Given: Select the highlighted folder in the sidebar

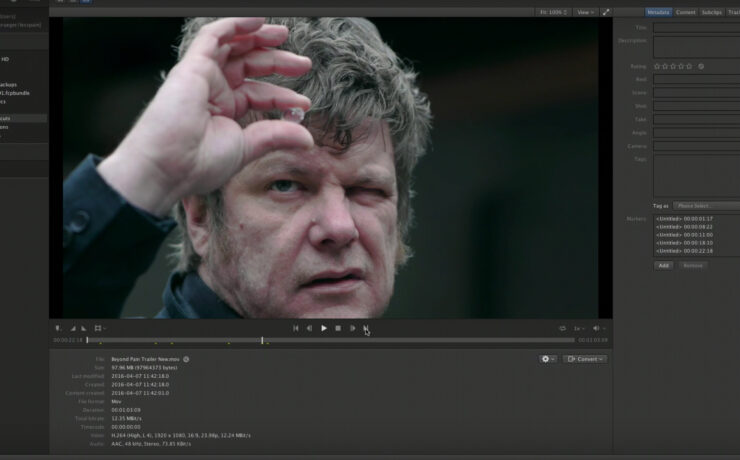Looking at the screenshot, I should tap(24, 118).
